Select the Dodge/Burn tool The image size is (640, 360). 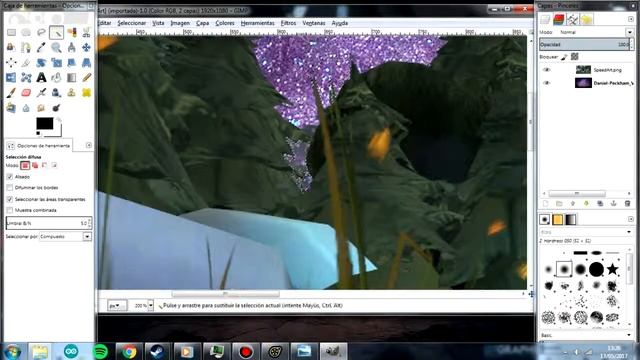[56, 108]
